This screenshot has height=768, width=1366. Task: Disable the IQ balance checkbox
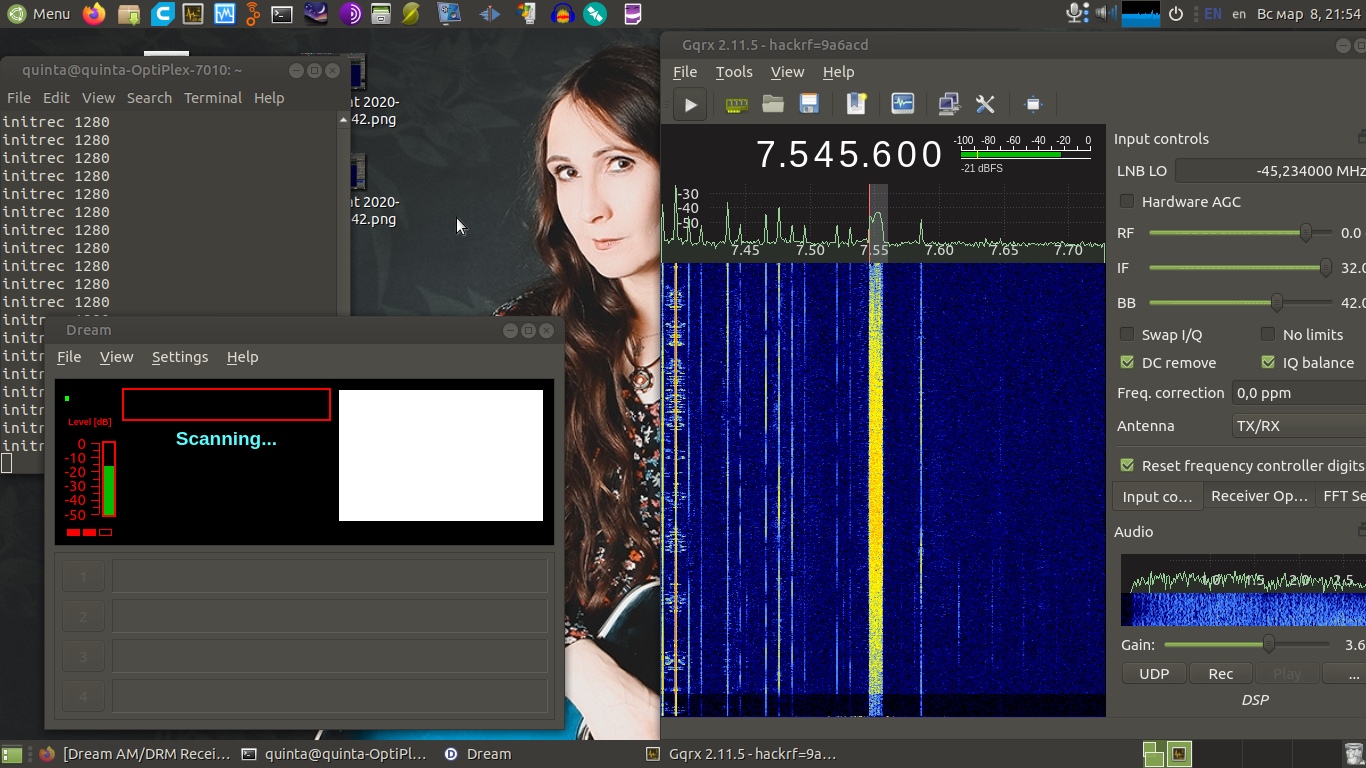[x=1268, y=362]
